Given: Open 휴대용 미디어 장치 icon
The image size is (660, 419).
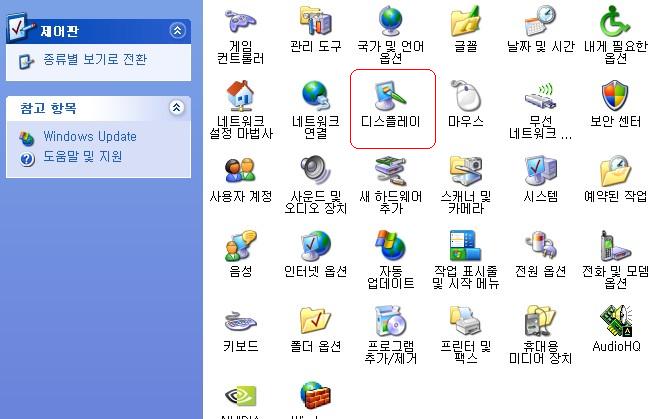Looking at the screenshot, I should pyautogui.click(x=540, y=320).
